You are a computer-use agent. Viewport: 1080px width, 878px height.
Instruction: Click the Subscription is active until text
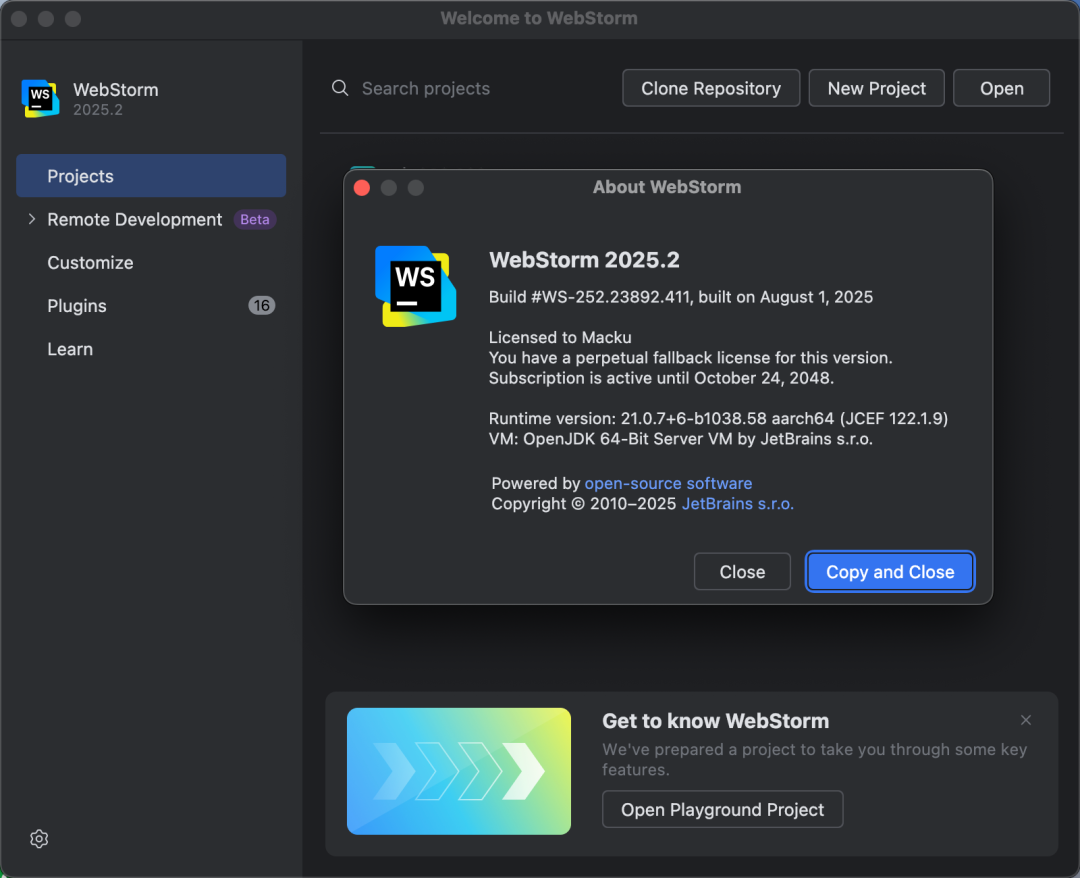[x=661, y=378]
